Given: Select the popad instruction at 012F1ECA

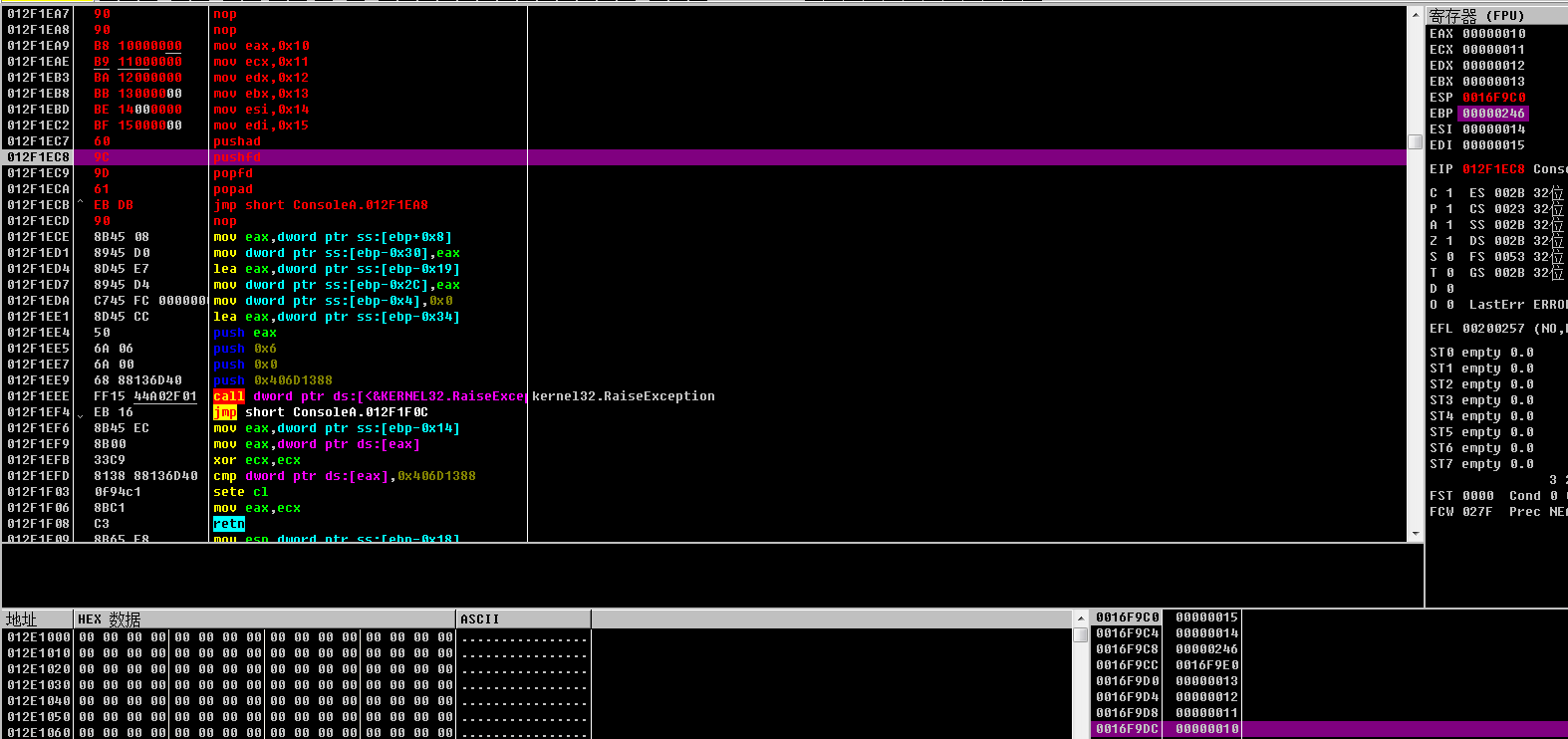Looking at the screenshot, I should [x=233, y=189].
